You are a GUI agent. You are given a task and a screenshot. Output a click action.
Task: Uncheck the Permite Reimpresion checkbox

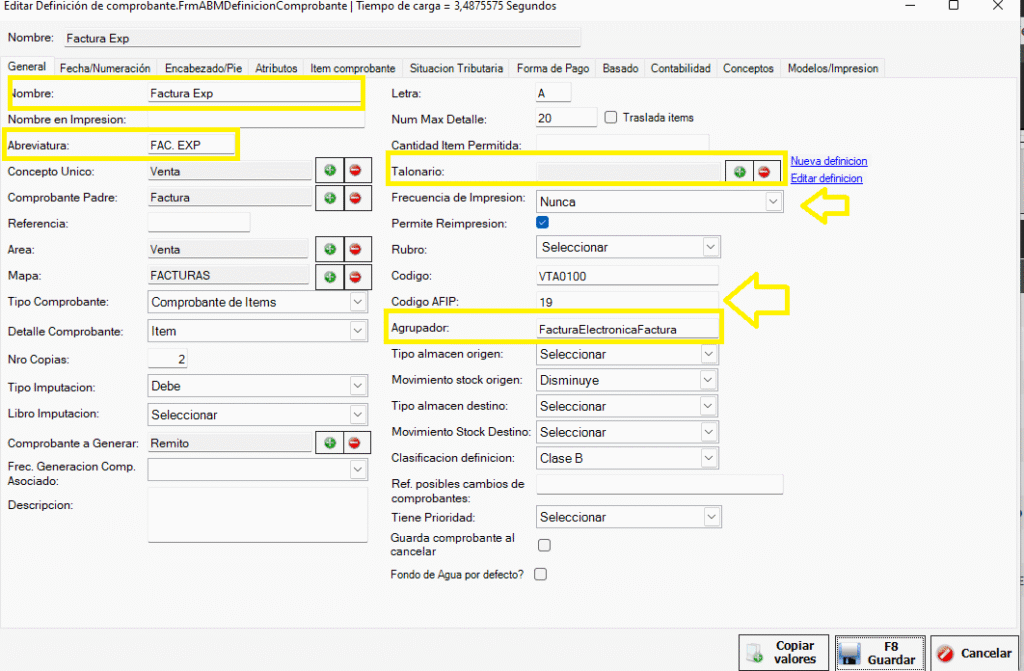(x=543, y=223)
